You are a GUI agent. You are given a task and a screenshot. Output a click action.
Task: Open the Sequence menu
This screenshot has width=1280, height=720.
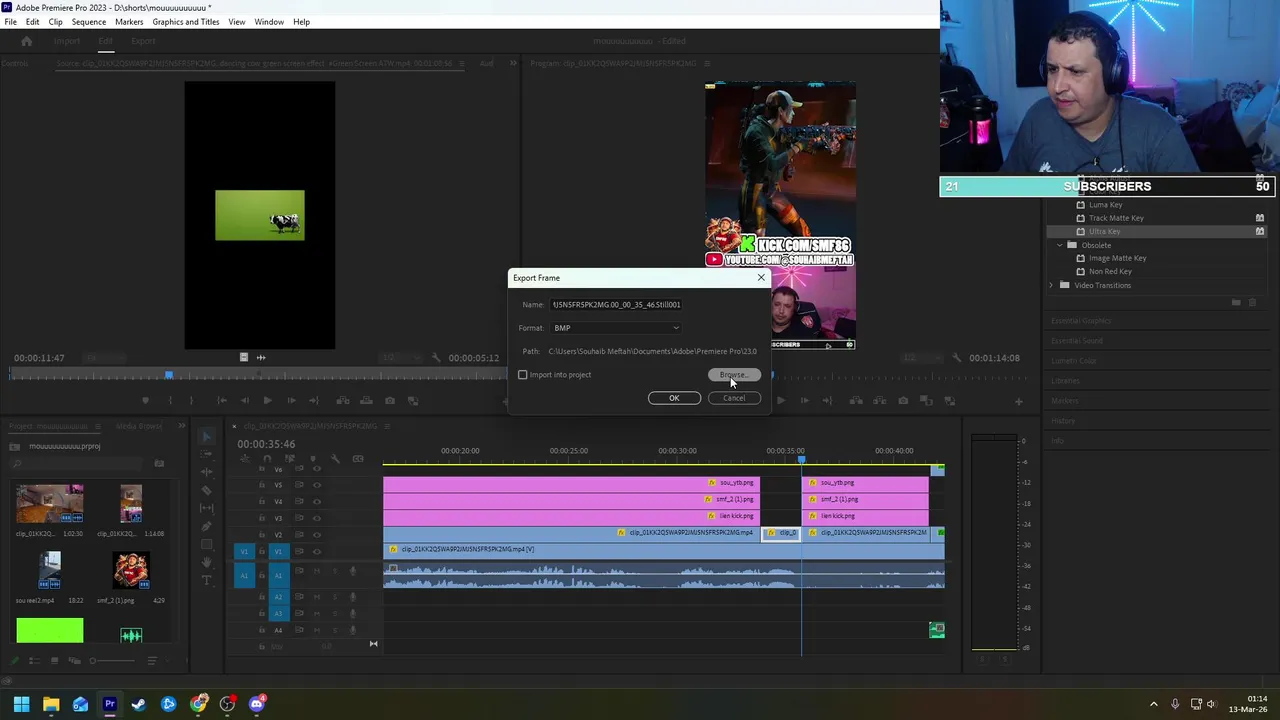click(x=89, y=21)
